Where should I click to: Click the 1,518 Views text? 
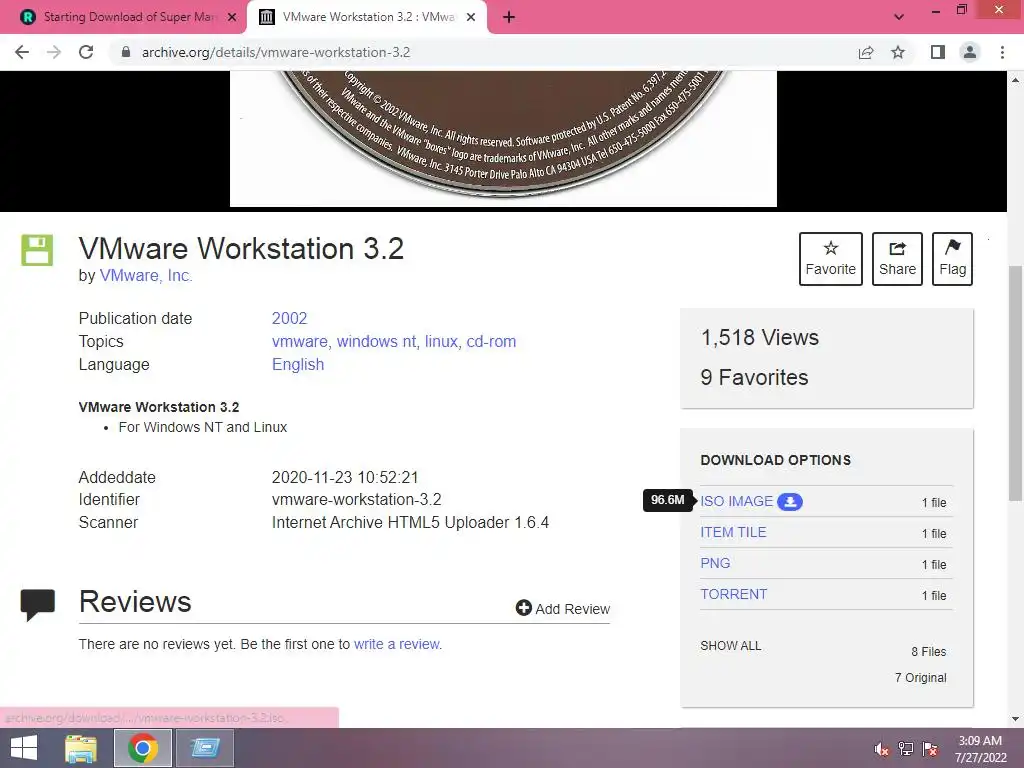[x=760, y=338]
